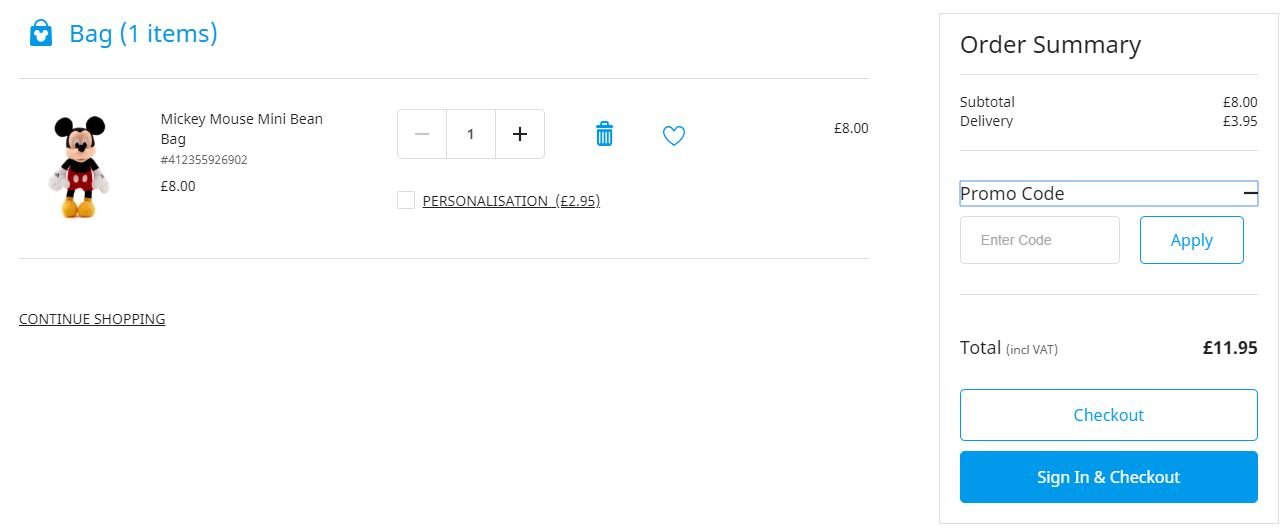Choose Sign In & Checkout
Screen dimensions: 1286x530
coord(1109,477)
